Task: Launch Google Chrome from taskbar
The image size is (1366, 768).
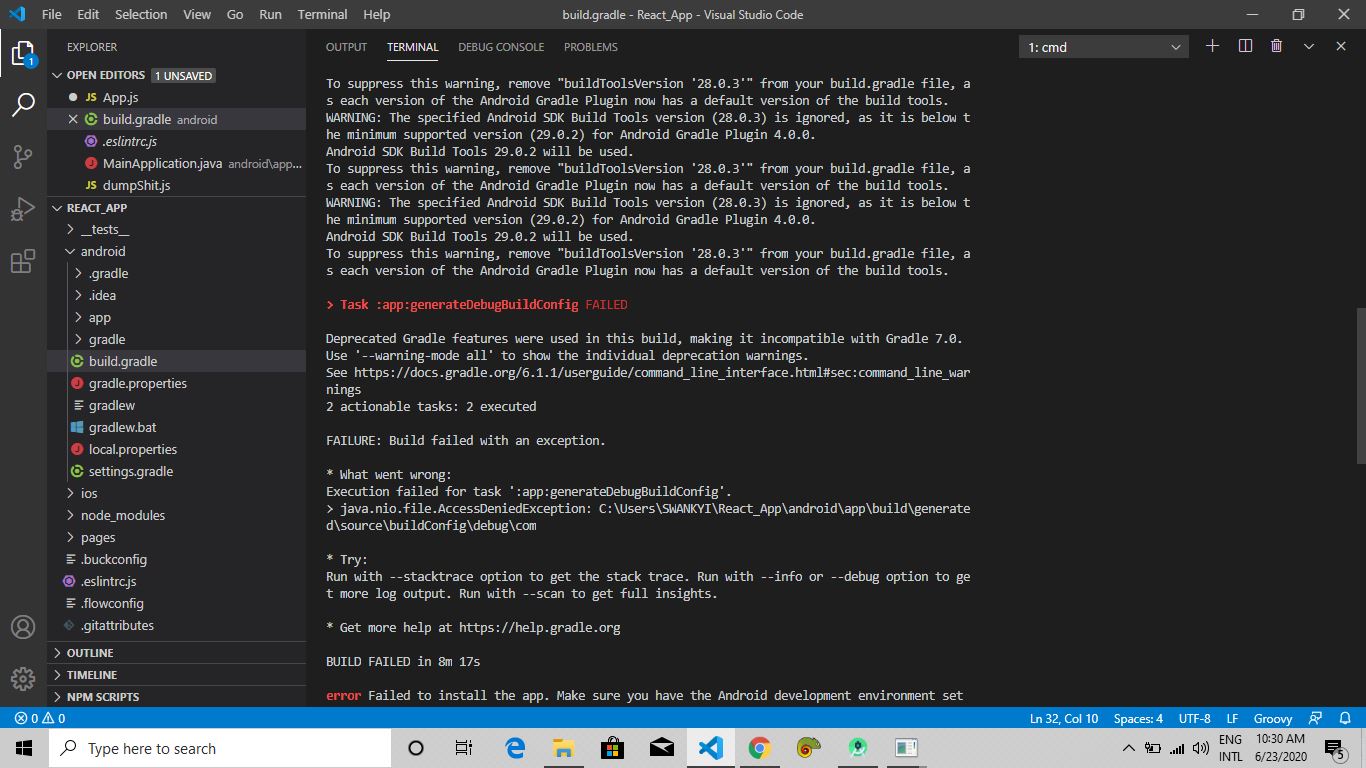Action: pyautogui.click(x=760, y=748)
